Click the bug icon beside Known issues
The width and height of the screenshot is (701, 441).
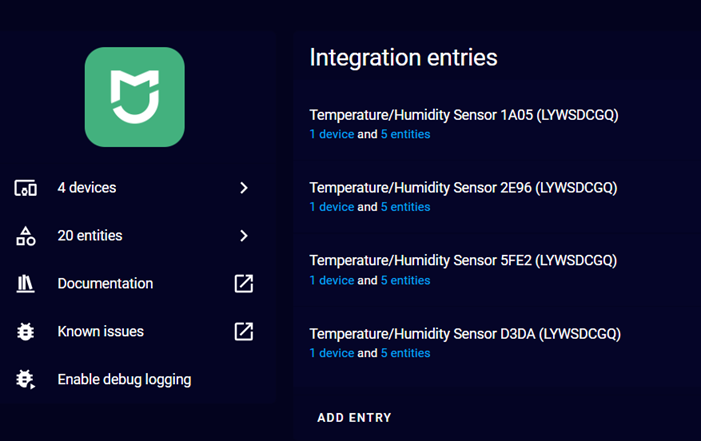click(x=25, y=331)
